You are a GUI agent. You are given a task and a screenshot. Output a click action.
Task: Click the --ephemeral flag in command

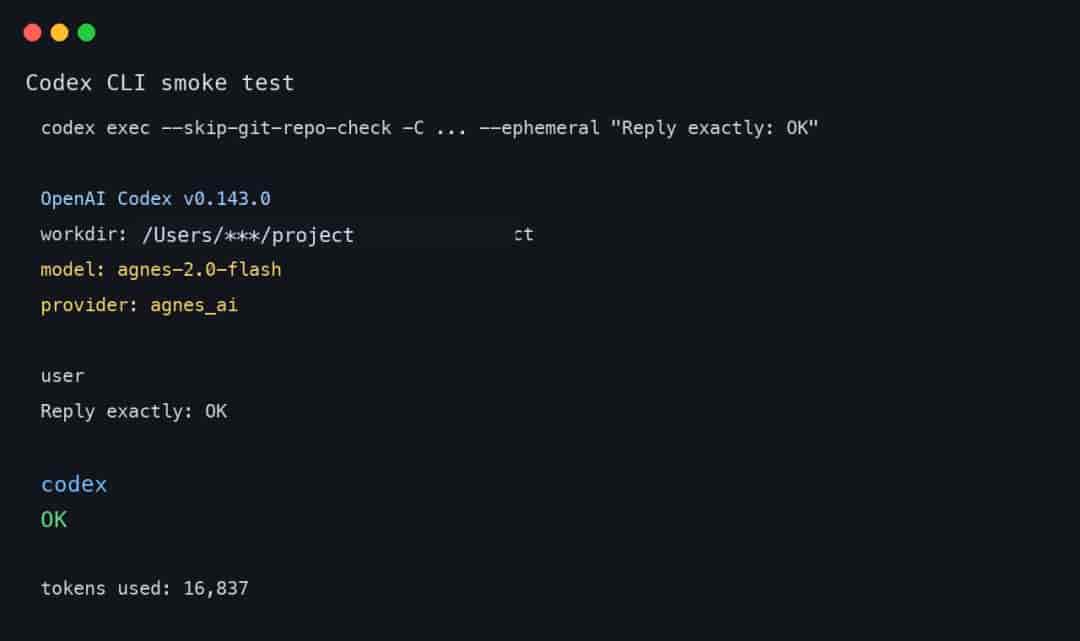click(539, 128)
